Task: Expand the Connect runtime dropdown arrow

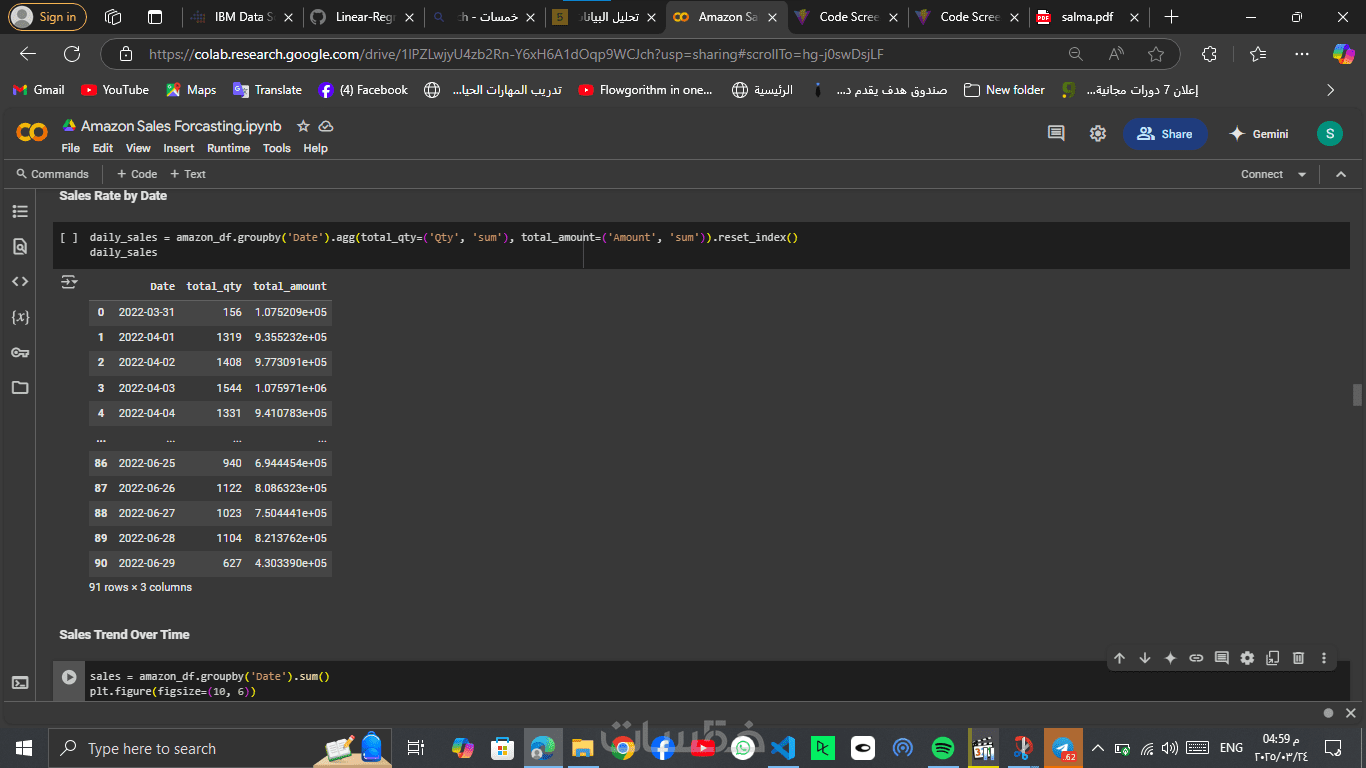Action: coord(1302,174)
